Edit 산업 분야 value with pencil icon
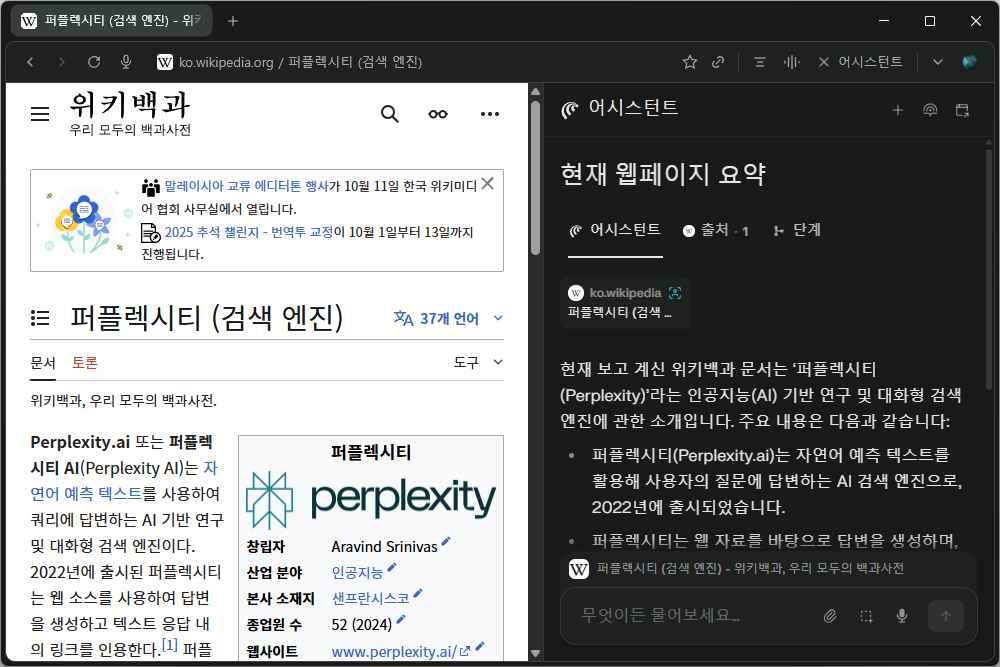Screen dimensions: 1000x667 pyautogui.click(x=392, y=568)
